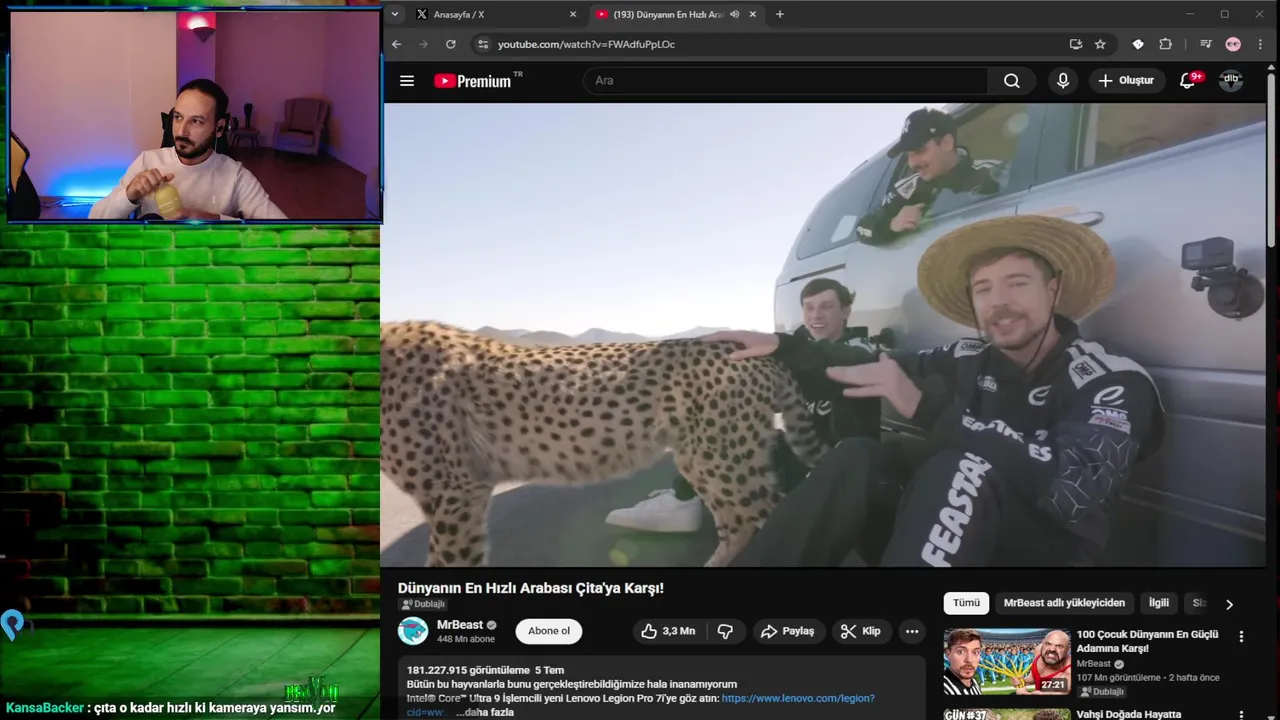The image size is (1280, 720).
Task: Click the 181.227.915 görüntüleme view count
Action: 467,670
